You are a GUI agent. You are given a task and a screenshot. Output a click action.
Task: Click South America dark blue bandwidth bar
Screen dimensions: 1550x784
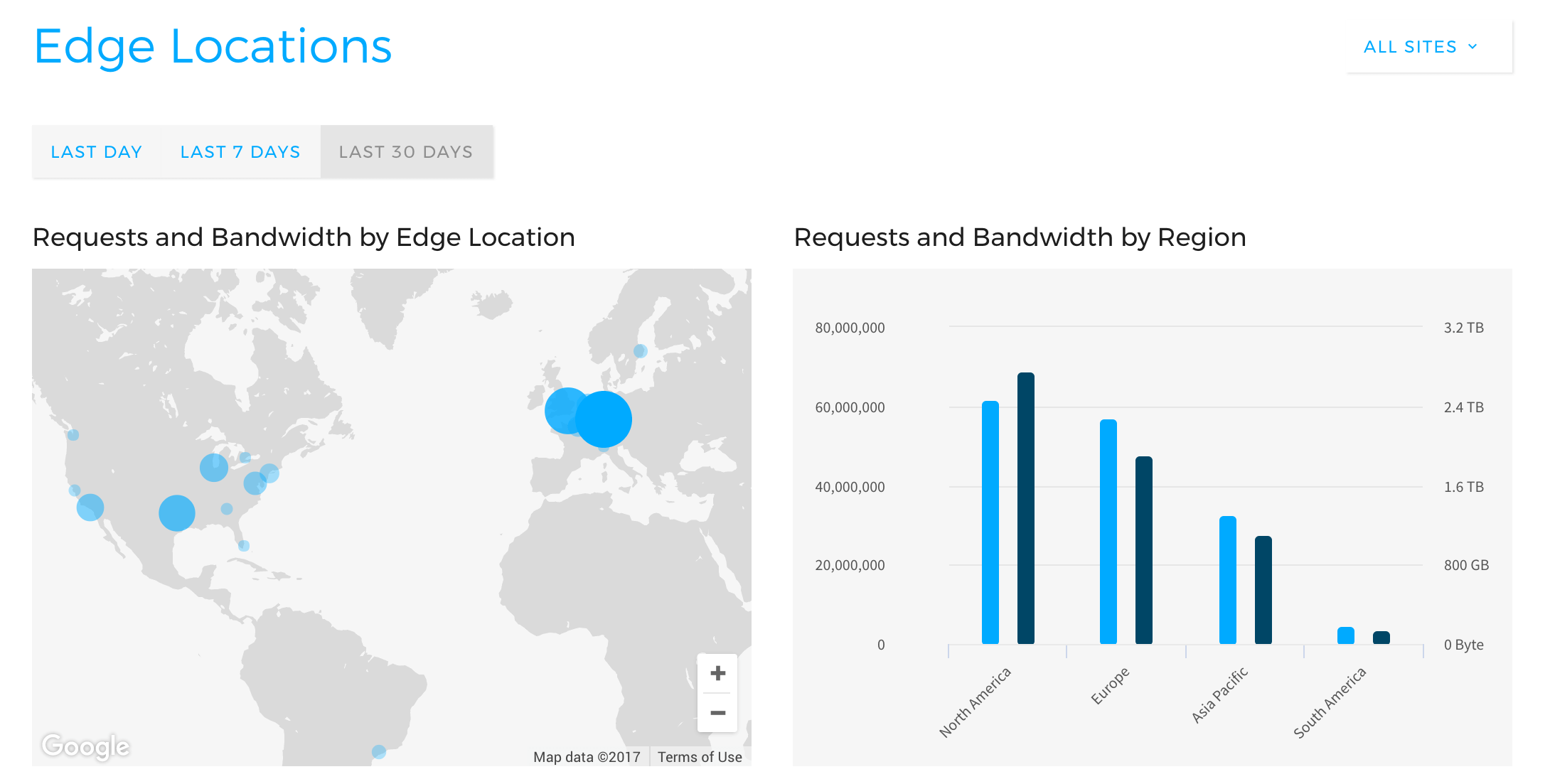[x=1381, y=638]
